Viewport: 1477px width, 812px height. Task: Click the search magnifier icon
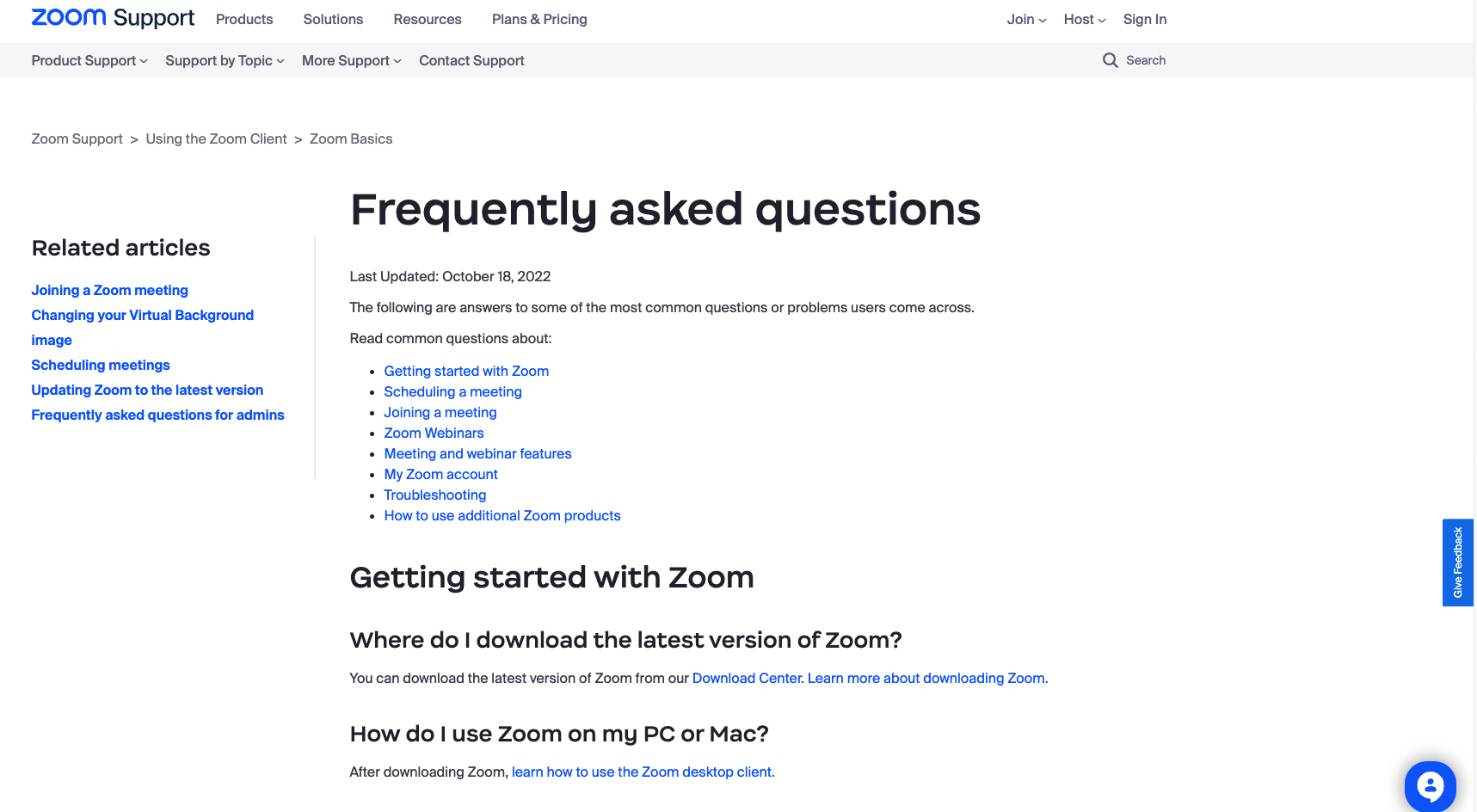1111,60
